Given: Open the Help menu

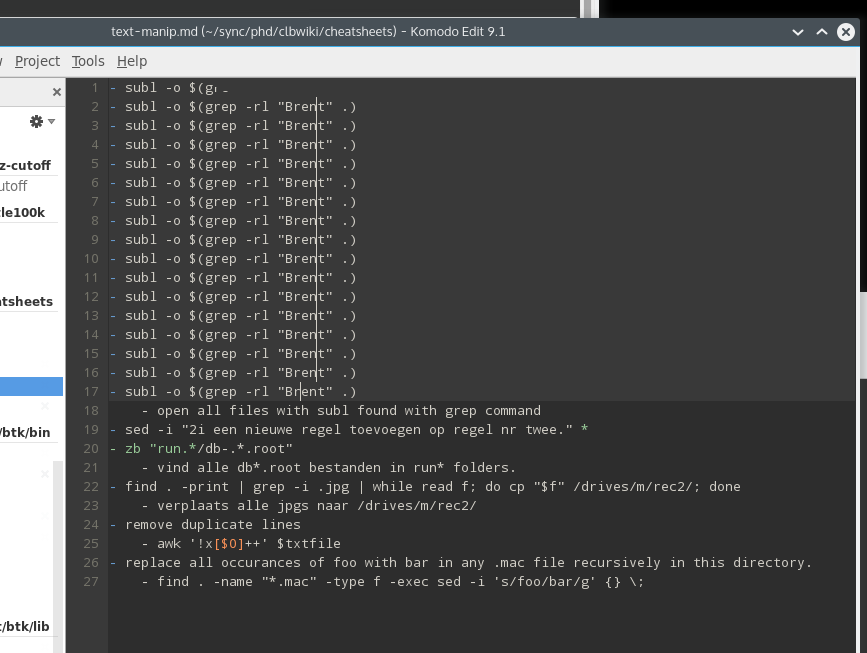Looking at the screenshot, I should point(131,61).
